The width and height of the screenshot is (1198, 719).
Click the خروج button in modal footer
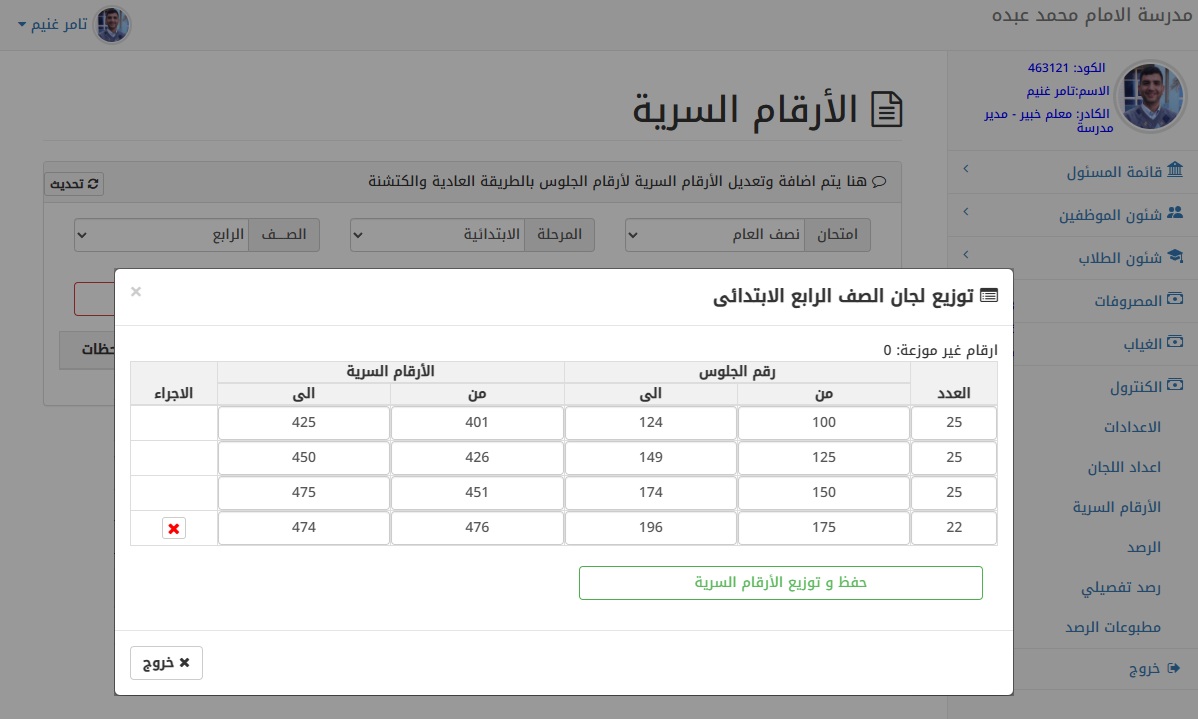(166, 663)
